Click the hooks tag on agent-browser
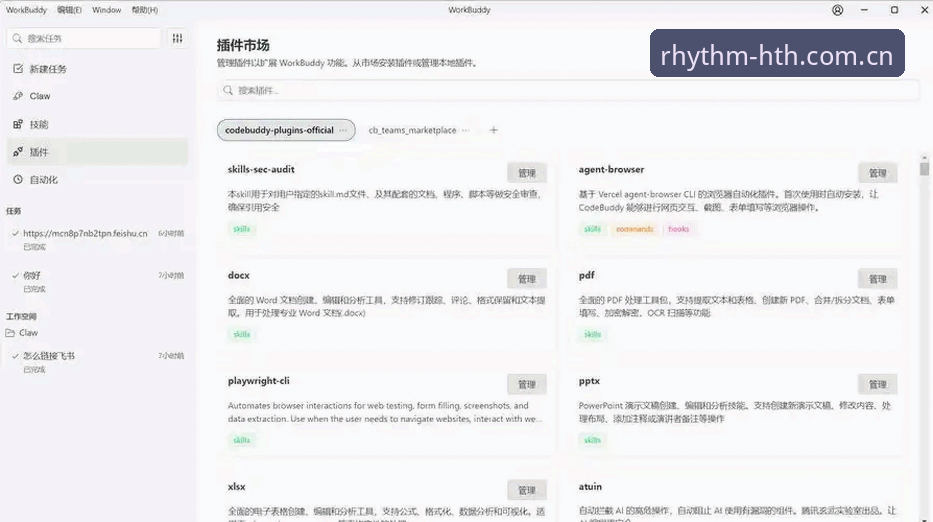Image resolution: width=933 pixels, height=522 pixels. 678,229
